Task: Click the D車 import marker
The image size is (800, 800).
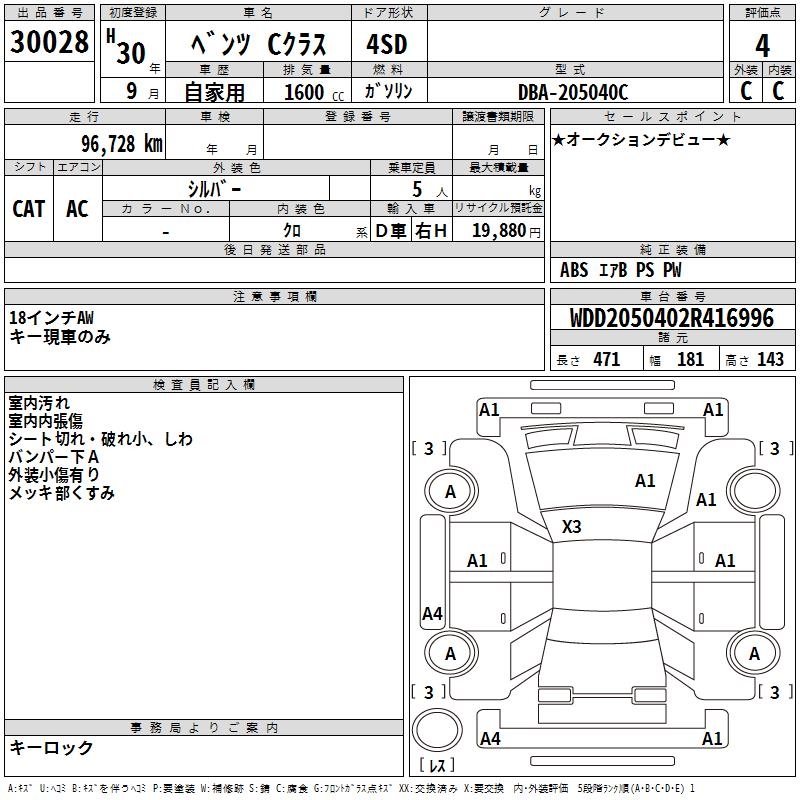Action: tap(391, 231)
